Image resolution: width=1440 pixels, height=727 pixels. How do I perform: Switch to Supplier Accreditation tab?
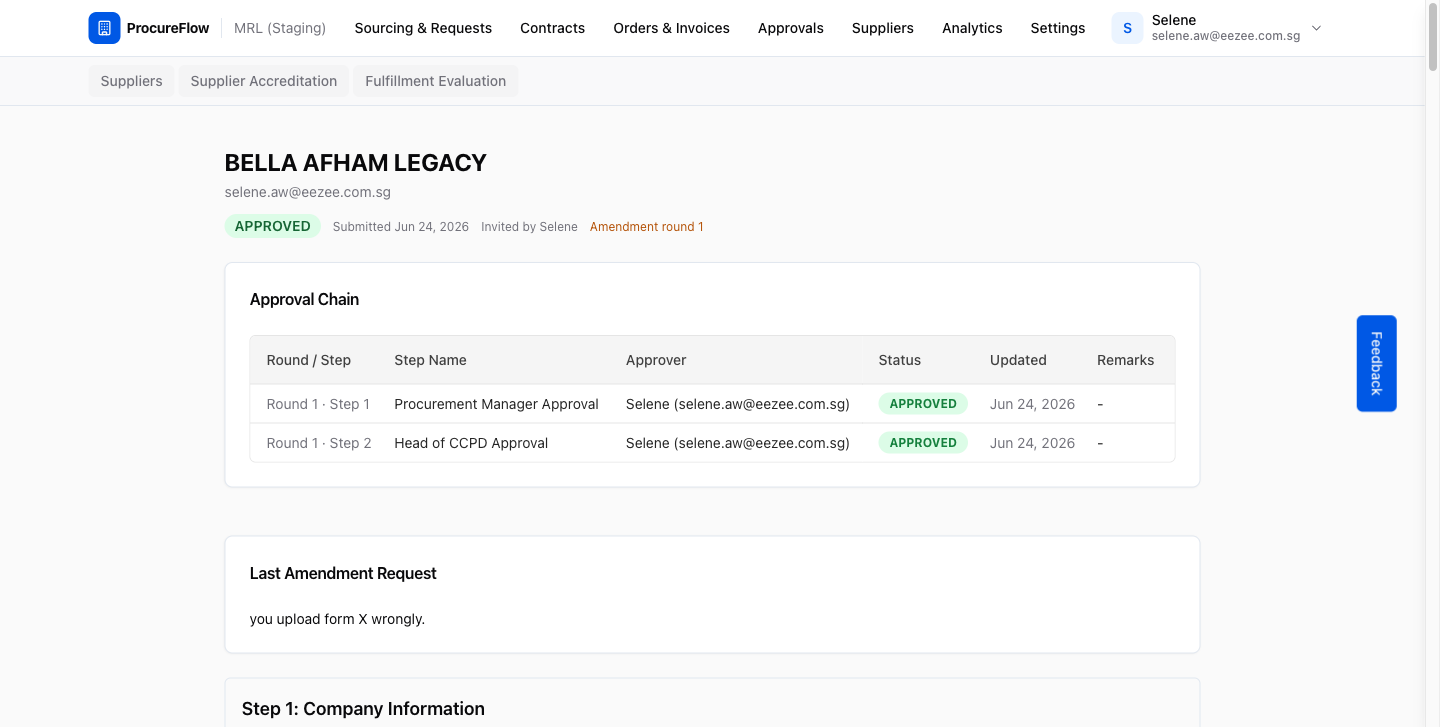(264, 81)
